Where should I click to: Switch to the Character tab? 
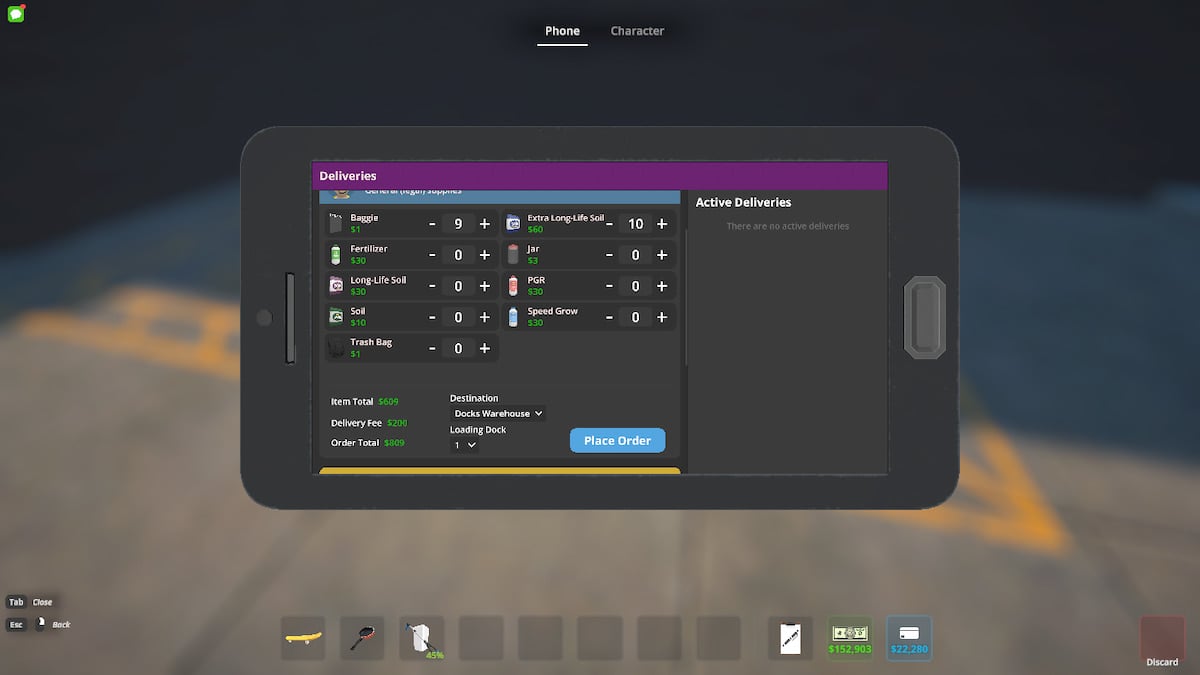tap(637, 31)
